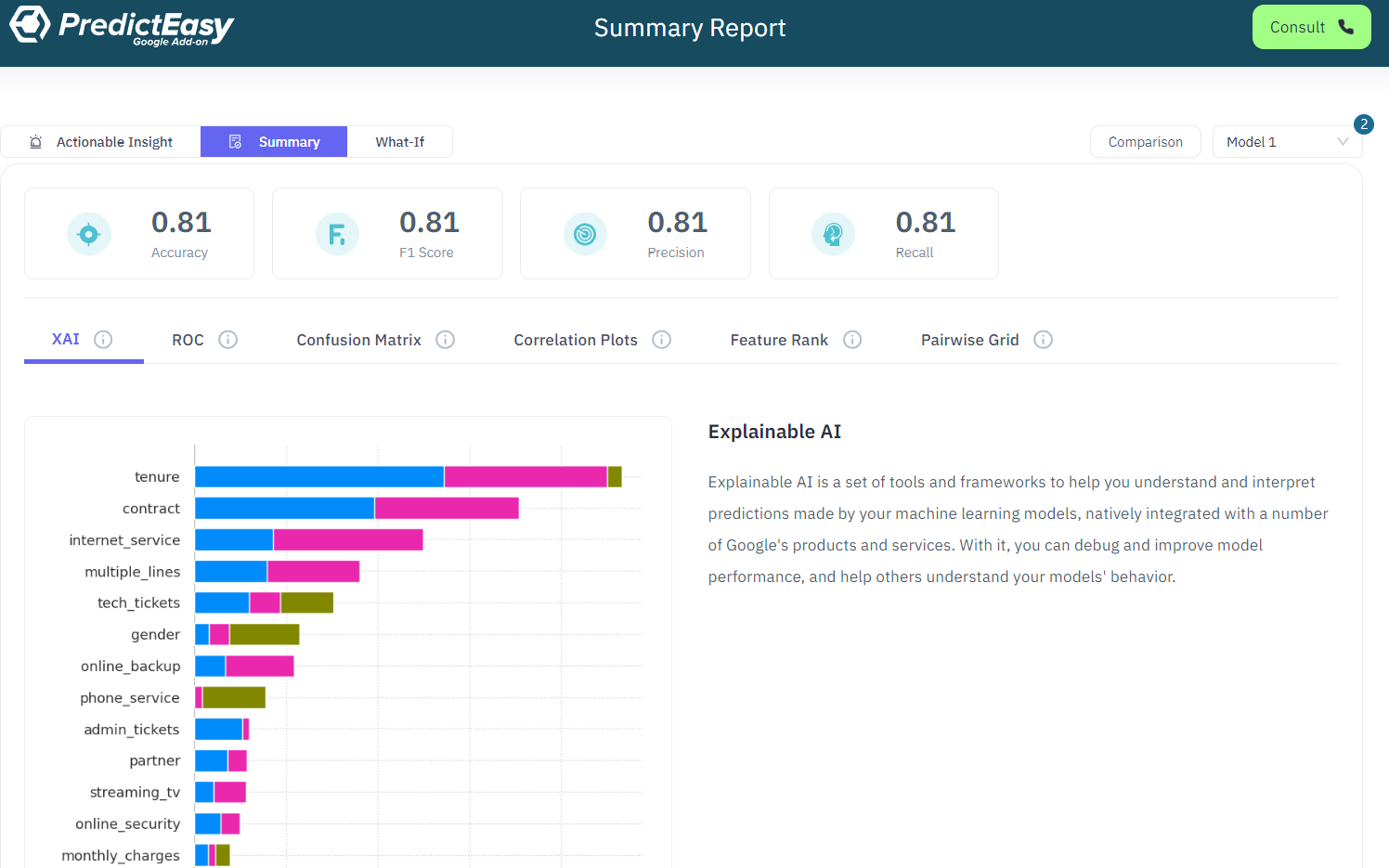Viewport: 1389px width, 868px height.
Task: Click the Recall head icon
Action: (x=833, y=235)
